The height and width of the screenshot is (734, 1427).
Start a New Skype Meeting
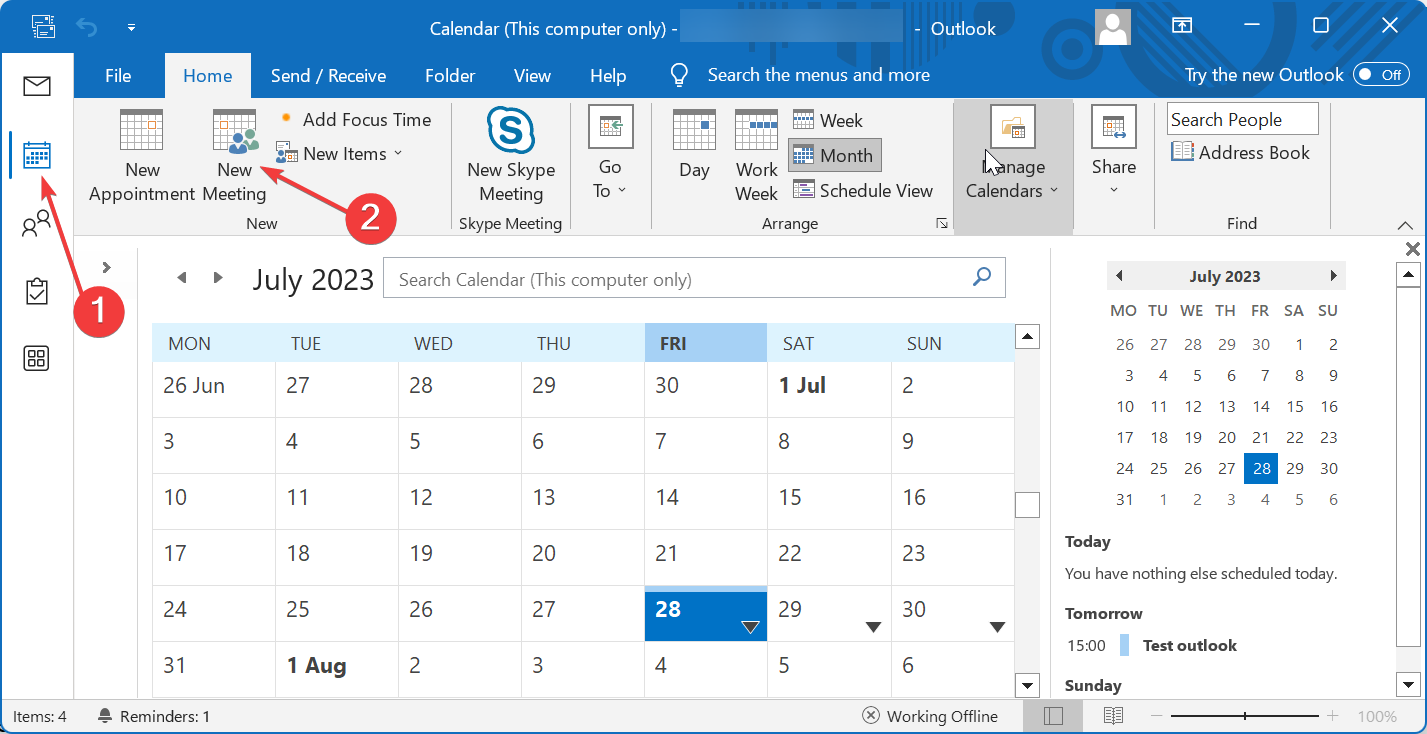[510, 155]
